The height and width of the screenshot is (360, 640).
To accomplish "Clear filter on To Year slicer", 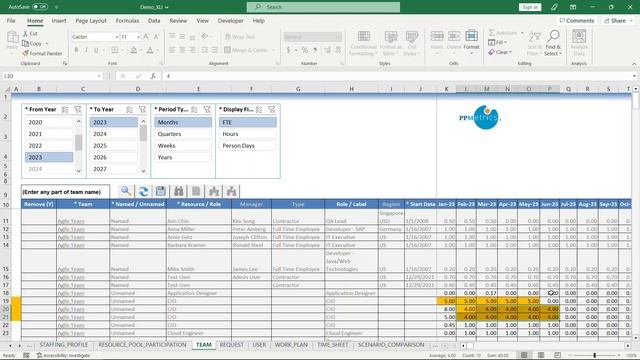I will (142, 109).
